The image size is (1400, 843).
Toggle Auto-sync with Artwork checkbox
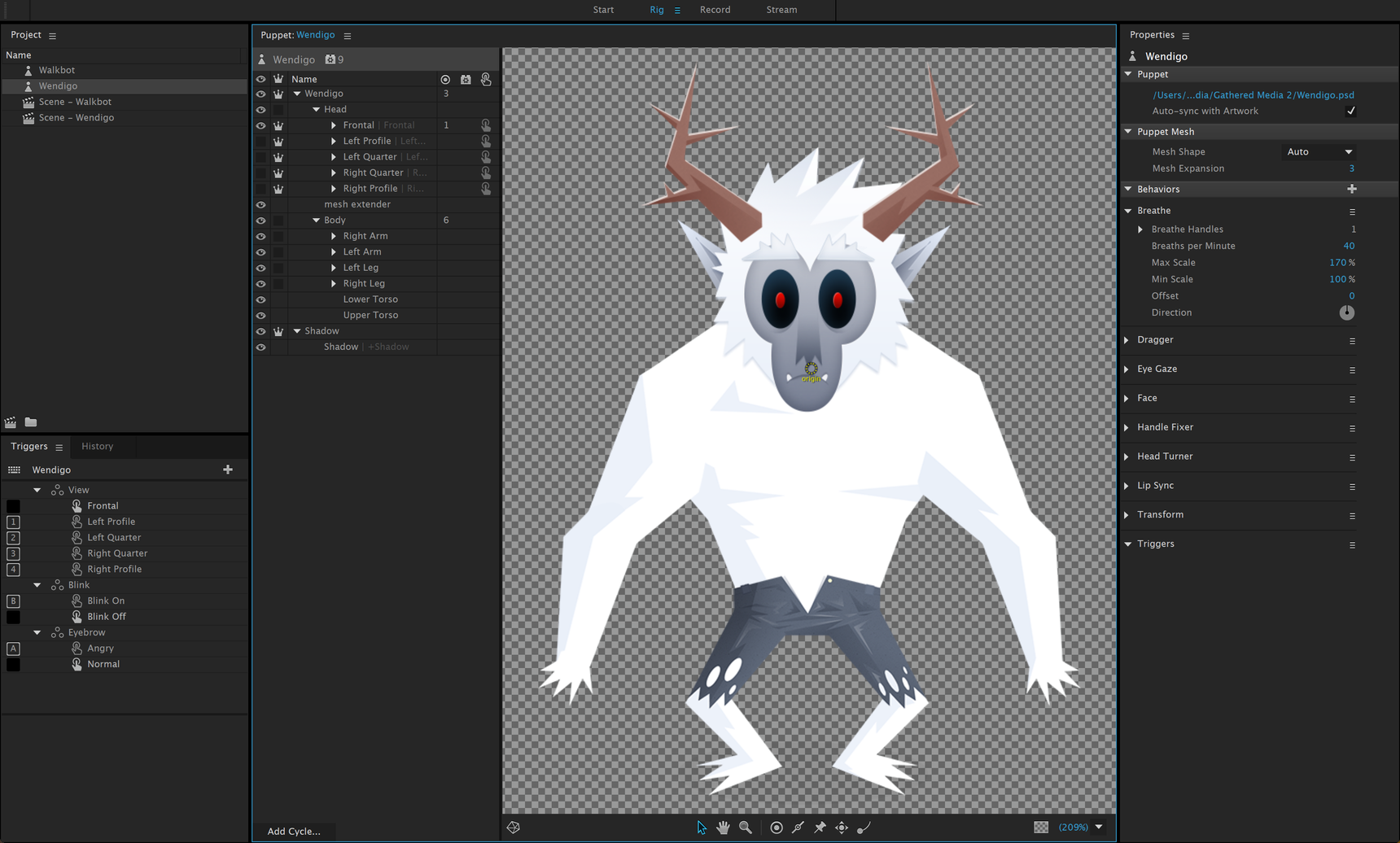(x=1351, y=111)
